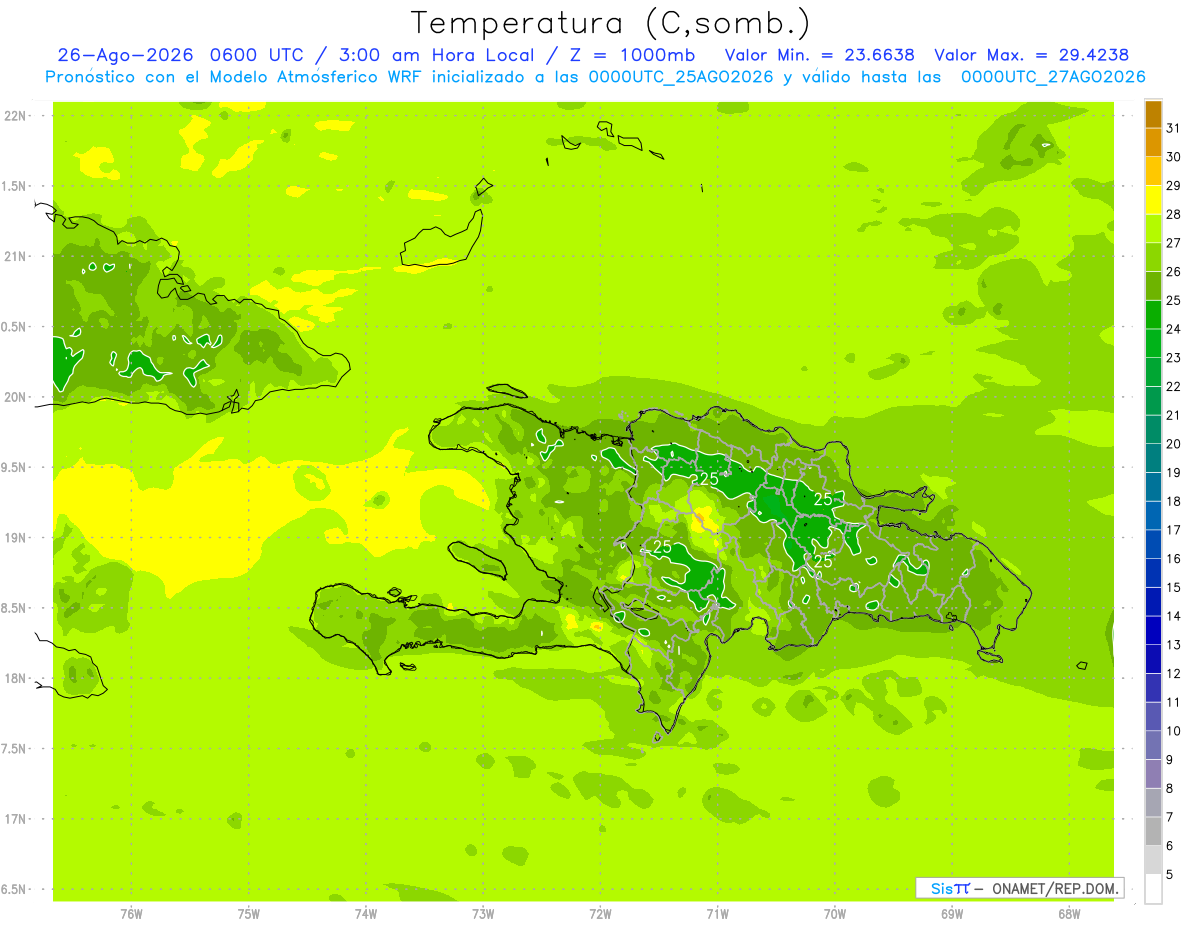
Task: Select "Valor Min. = 23.6638" text
Action: click(x=819, y=55)
